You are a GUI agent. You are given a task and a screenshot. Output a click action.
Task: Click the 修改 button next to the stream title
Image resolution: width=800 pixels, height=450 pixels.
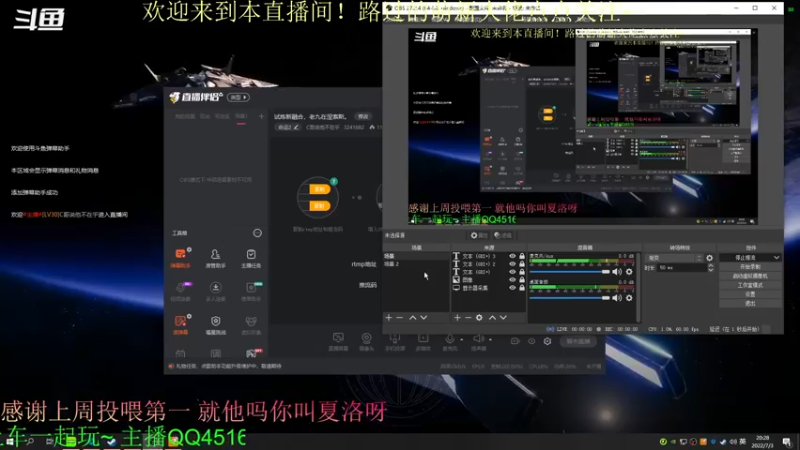363,116
